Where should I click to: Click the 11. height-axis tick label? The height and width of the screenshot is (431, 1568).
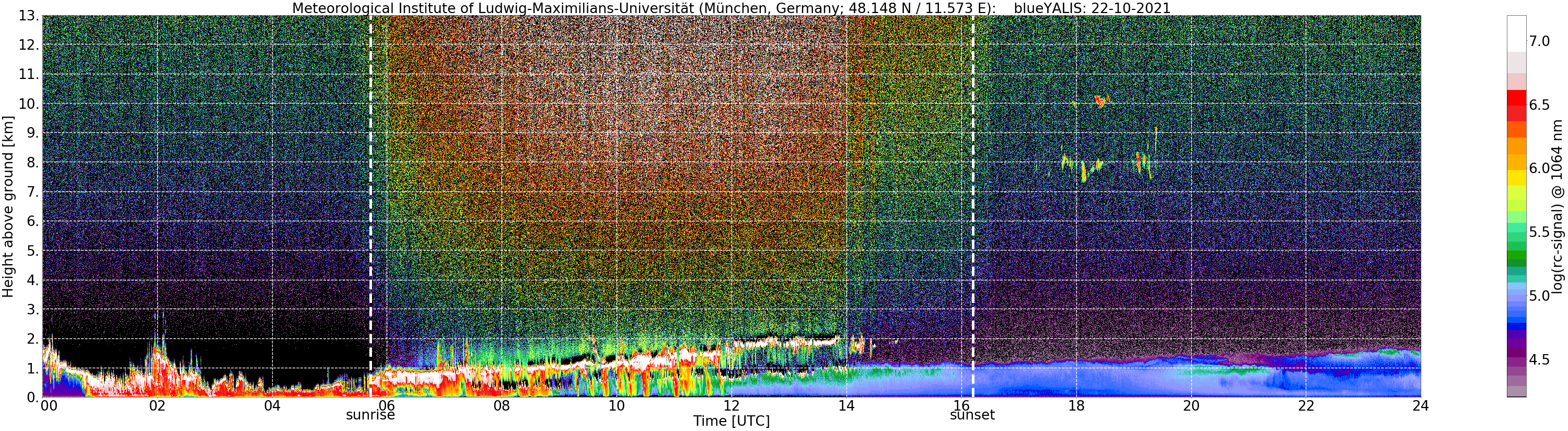click(29, 74)
